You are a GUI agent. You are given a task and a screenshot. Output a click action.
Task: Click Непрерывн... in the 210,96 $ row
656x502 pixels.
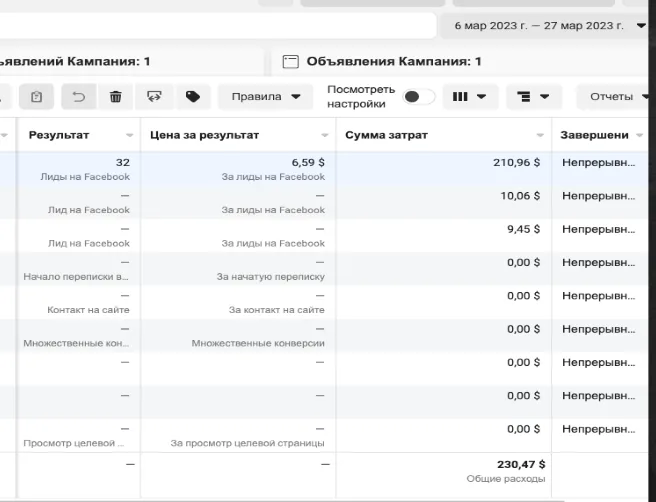tap(599, 162)
